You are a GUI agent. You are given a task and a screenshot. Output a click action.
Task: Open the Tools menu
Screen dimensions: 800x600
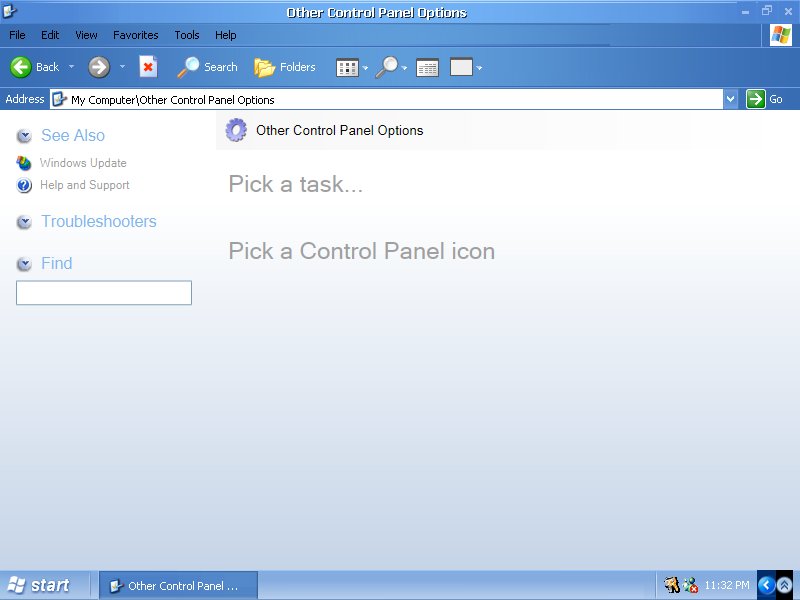tap(187, 35)
